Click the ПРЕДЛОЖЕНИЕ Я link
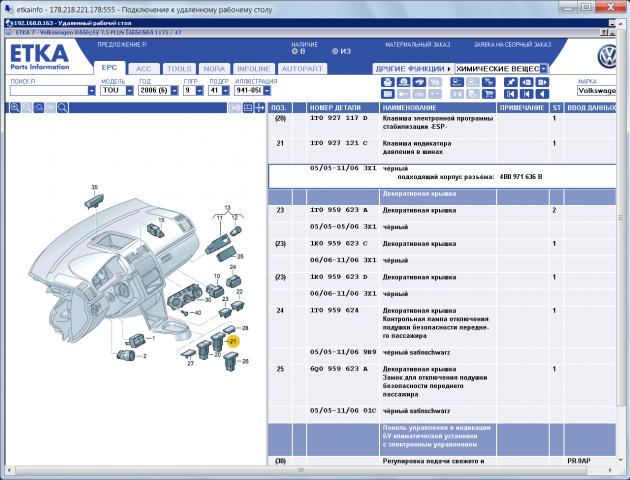This screenshot has height=480, width=630. click(x=122, y=45)
